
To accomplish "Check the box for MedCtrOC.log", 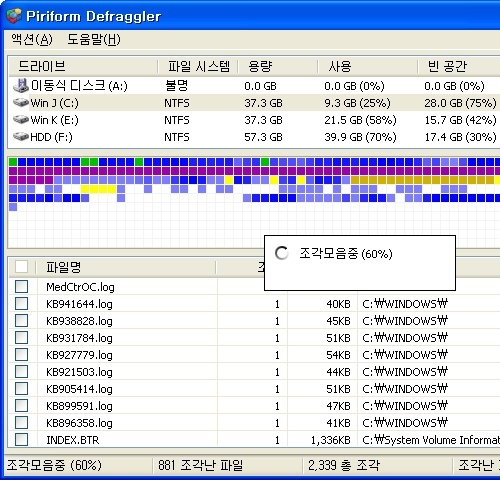I will (21, 287).
